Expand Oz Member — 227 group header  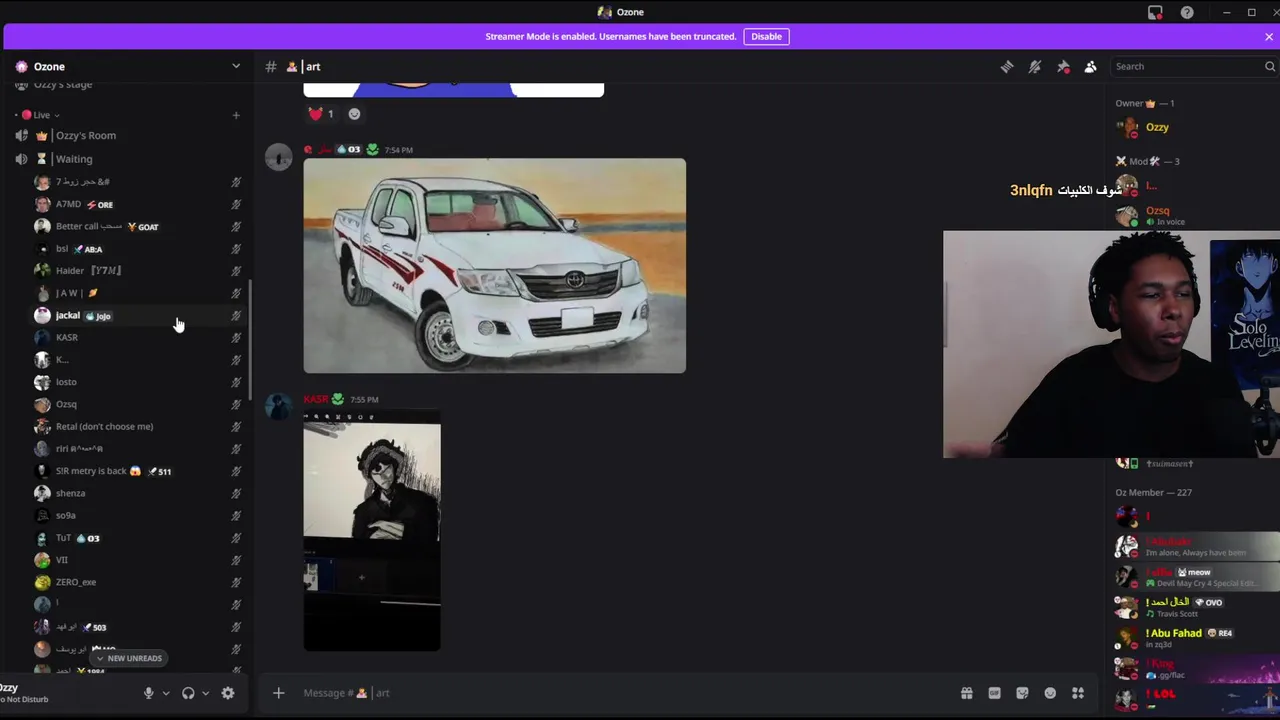pyautogui.click(x=1153, y=492)
